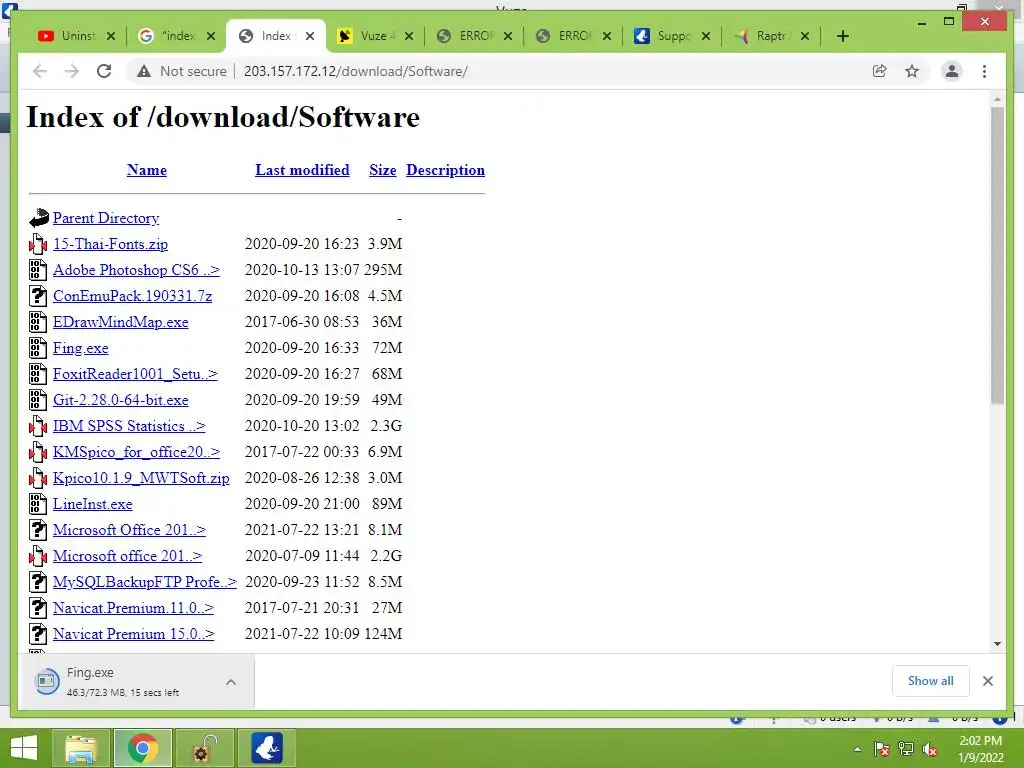Click the binary icon beside LineInst.exe

38,504
